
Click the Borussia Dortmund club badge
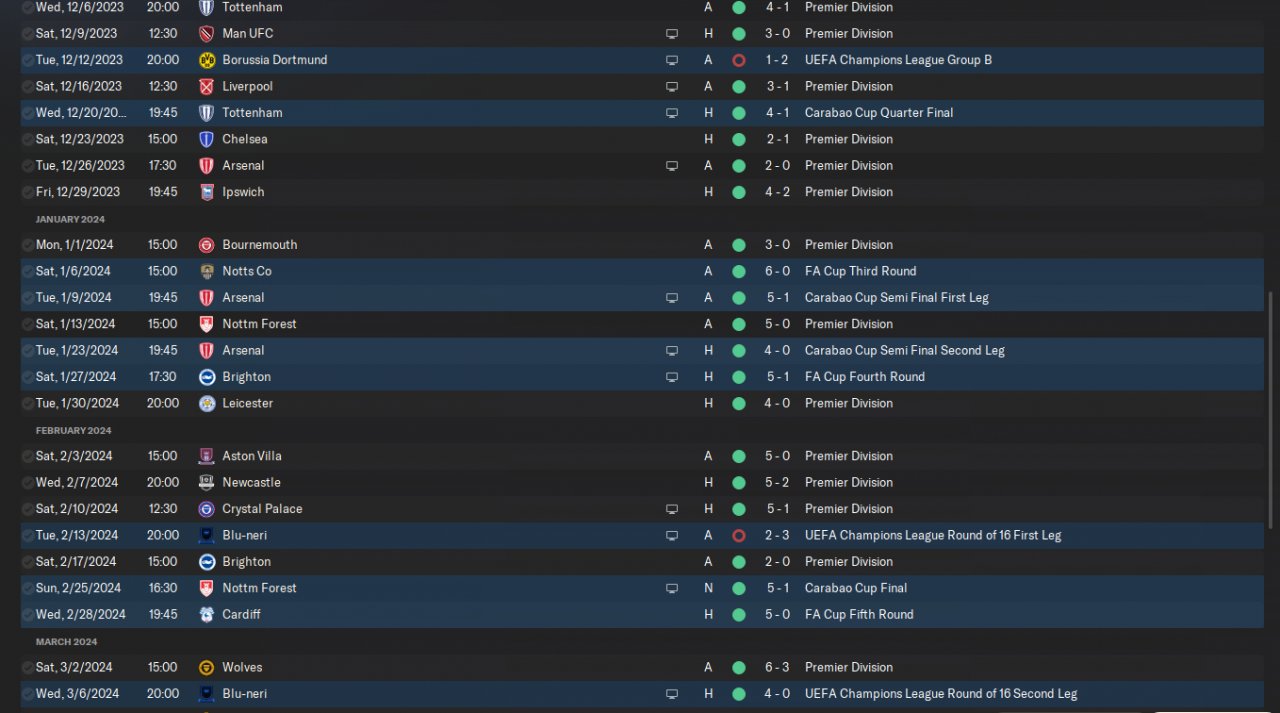(x=207, y=60)
